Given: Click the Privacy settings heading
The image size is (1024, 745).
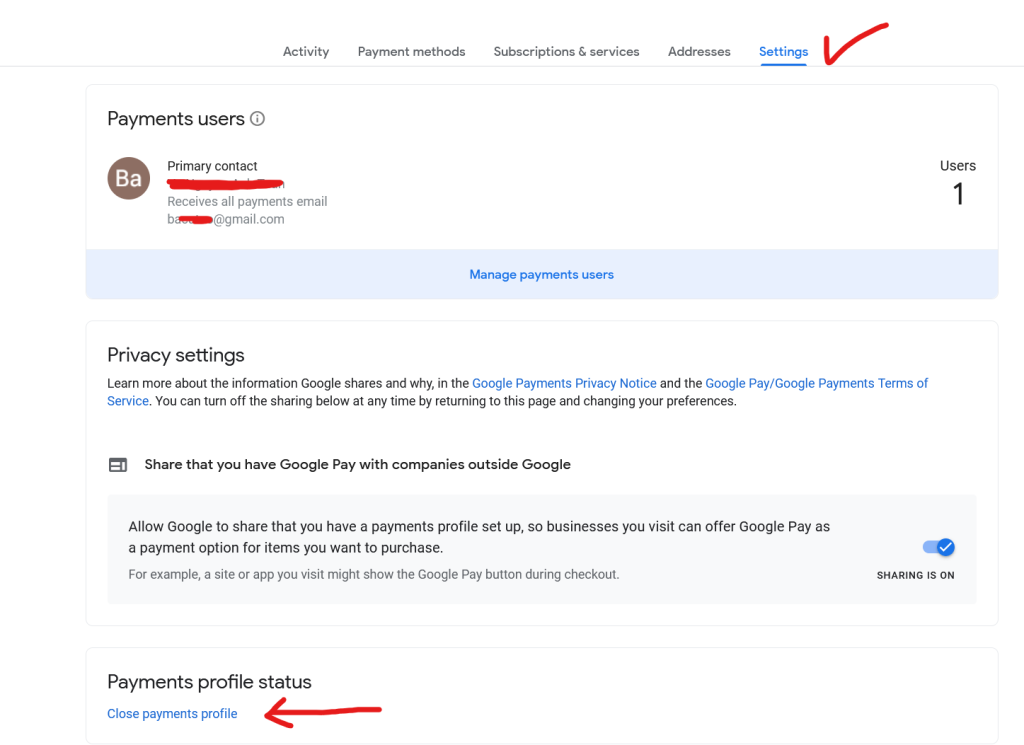Looking at the screenshot, I should 176,355.
